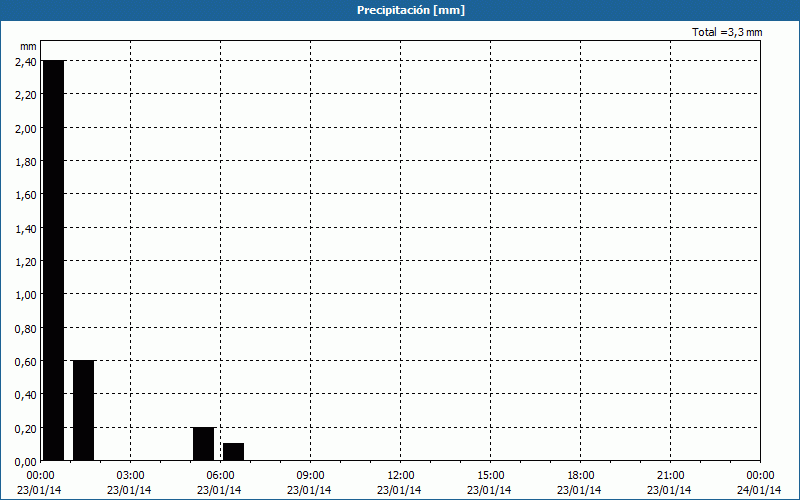Click the 0,20 y-axis label
Viewport: 800px width, 500px height.
point(26,428)
